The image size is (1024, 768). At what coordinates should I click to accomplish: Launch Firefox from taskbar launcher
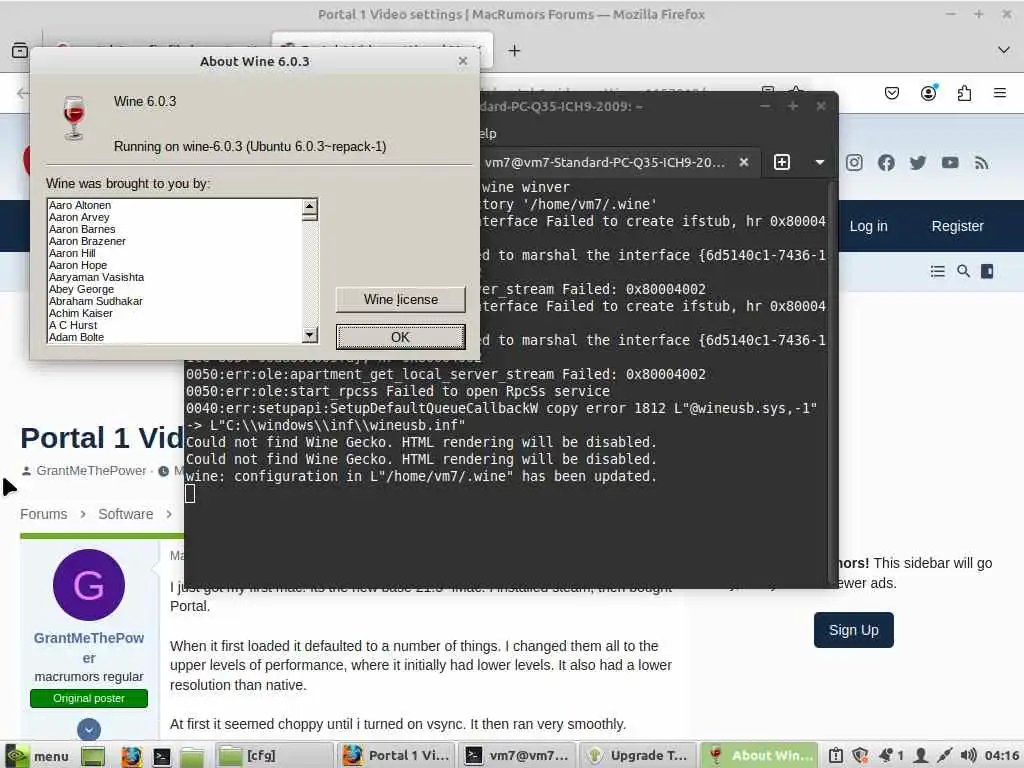point(131,756)
